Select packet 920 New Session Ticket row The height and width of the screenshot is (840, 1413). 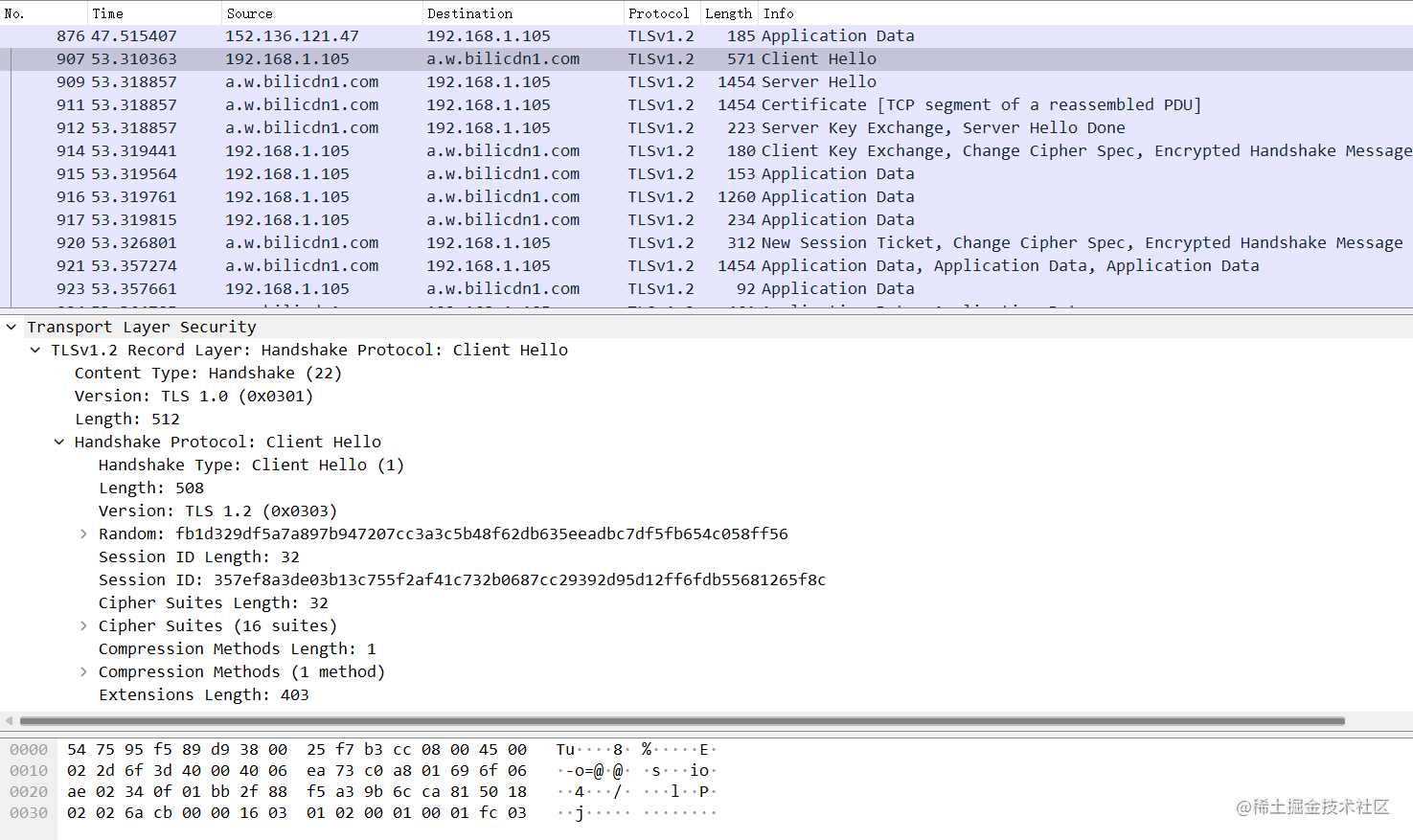click(706, 243)
